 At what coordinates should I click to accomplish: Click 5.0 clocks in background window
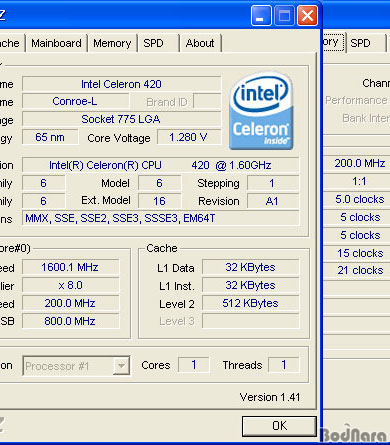coord(360,199)
